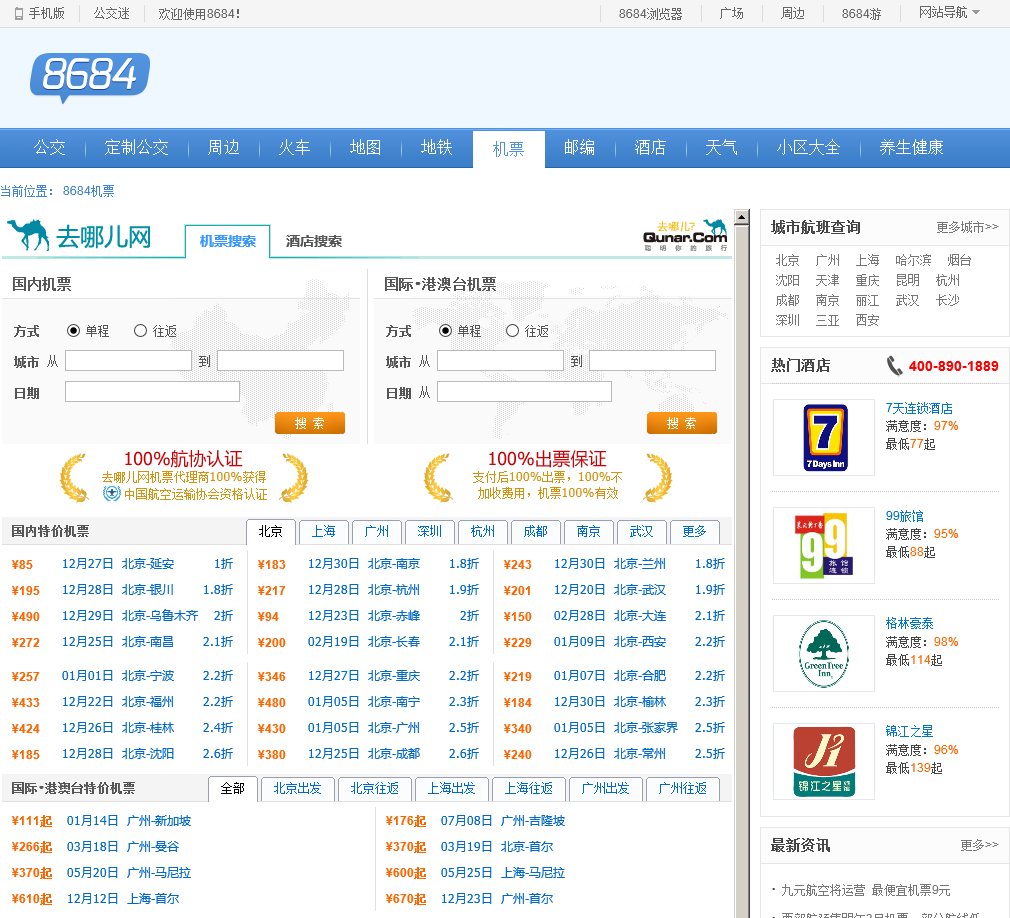Expand the 网站导航 dropdown
Viewport: 1010px width, 918px height.
[949, 12]
